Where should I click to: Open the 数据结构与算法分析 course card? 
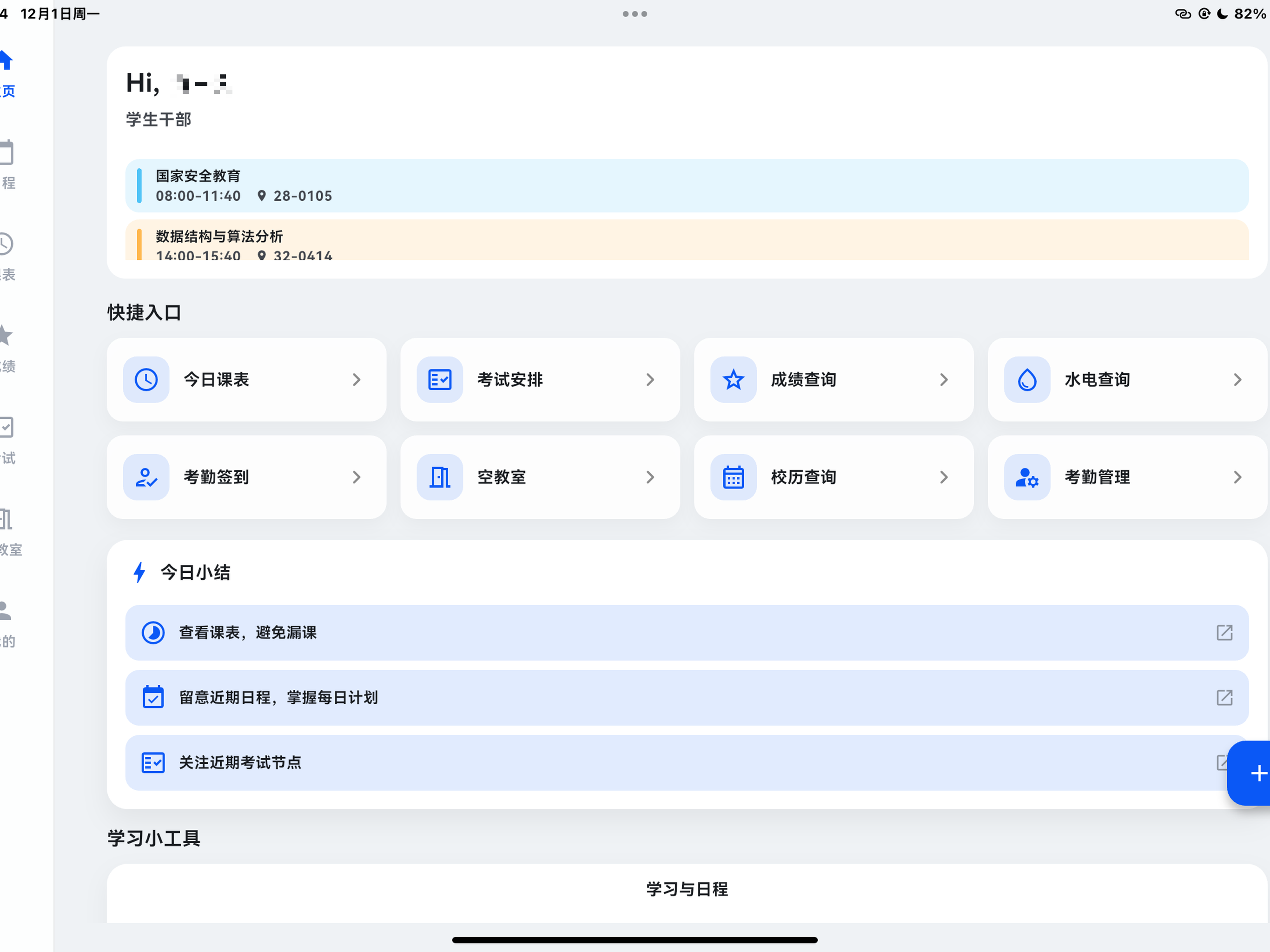(x=687, y=240)
